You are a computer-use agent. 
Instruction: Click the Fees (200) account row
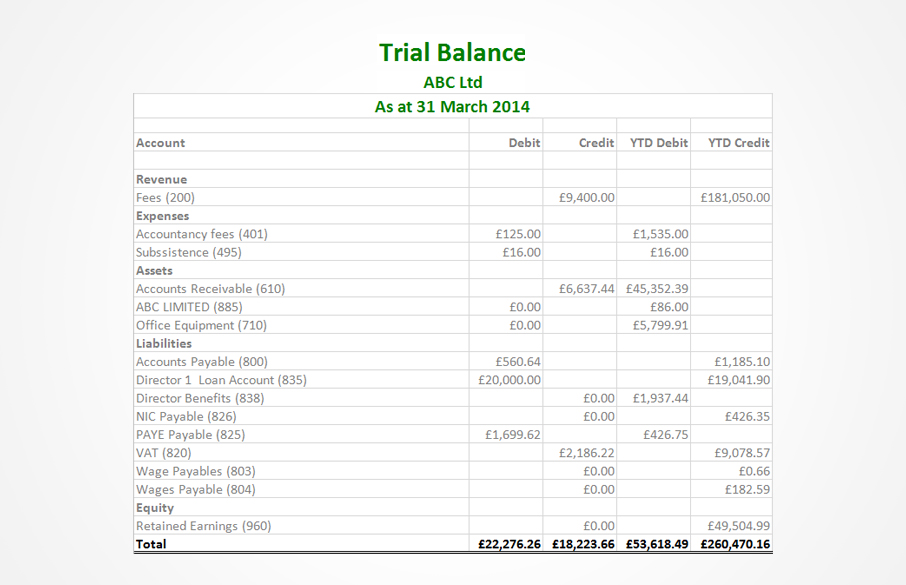pyautogui.click(x=166, y=198)
